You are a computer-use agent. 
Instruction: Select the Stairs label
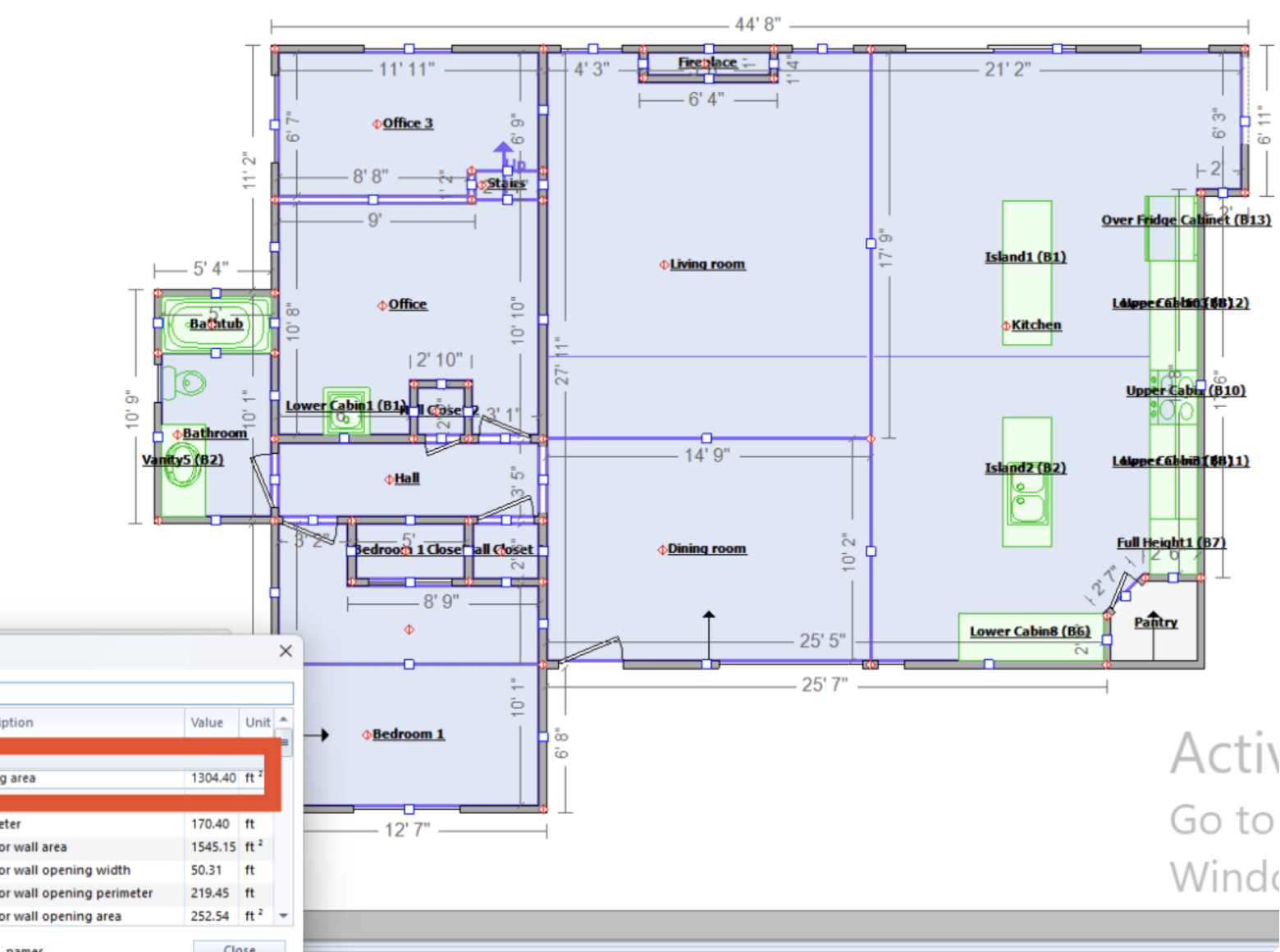pyautogui.click(x=506, y=183)
